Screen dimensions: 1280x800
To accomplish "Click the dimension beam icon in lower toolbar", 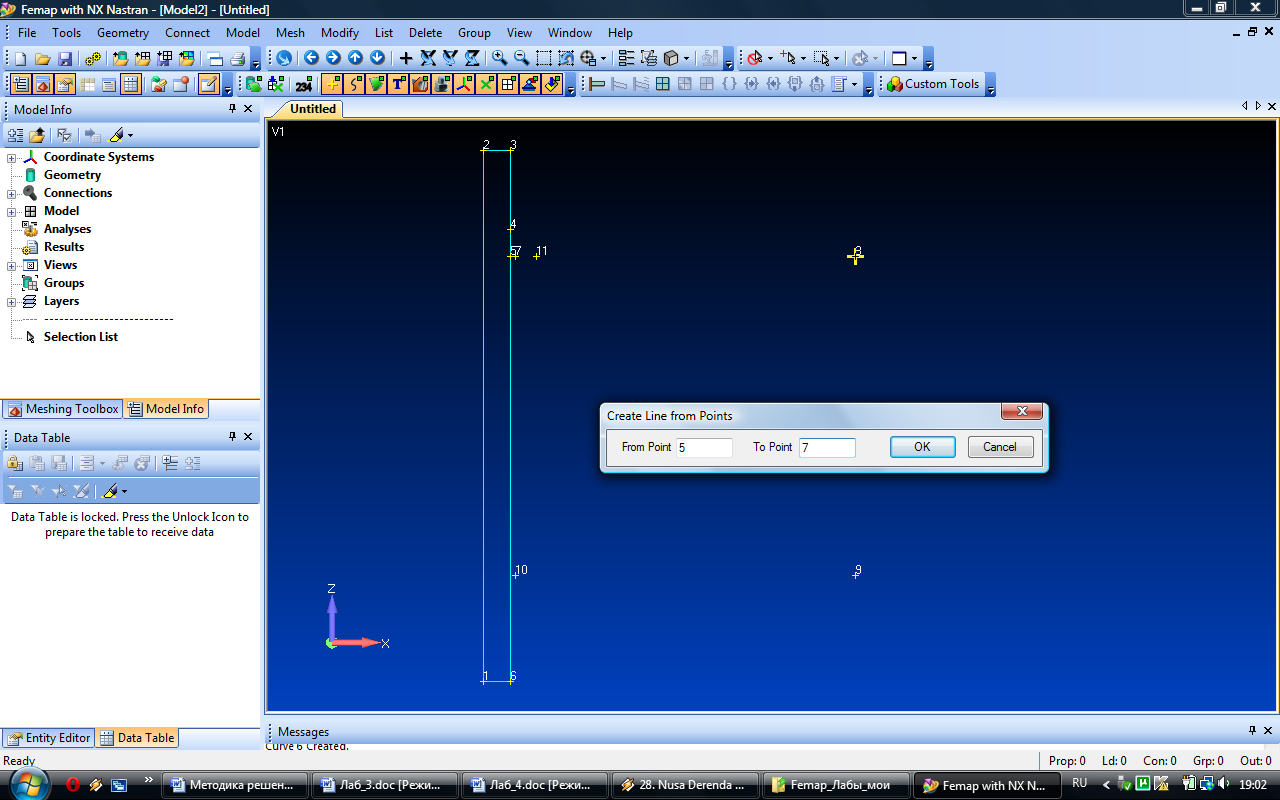I will coord(596,84).
